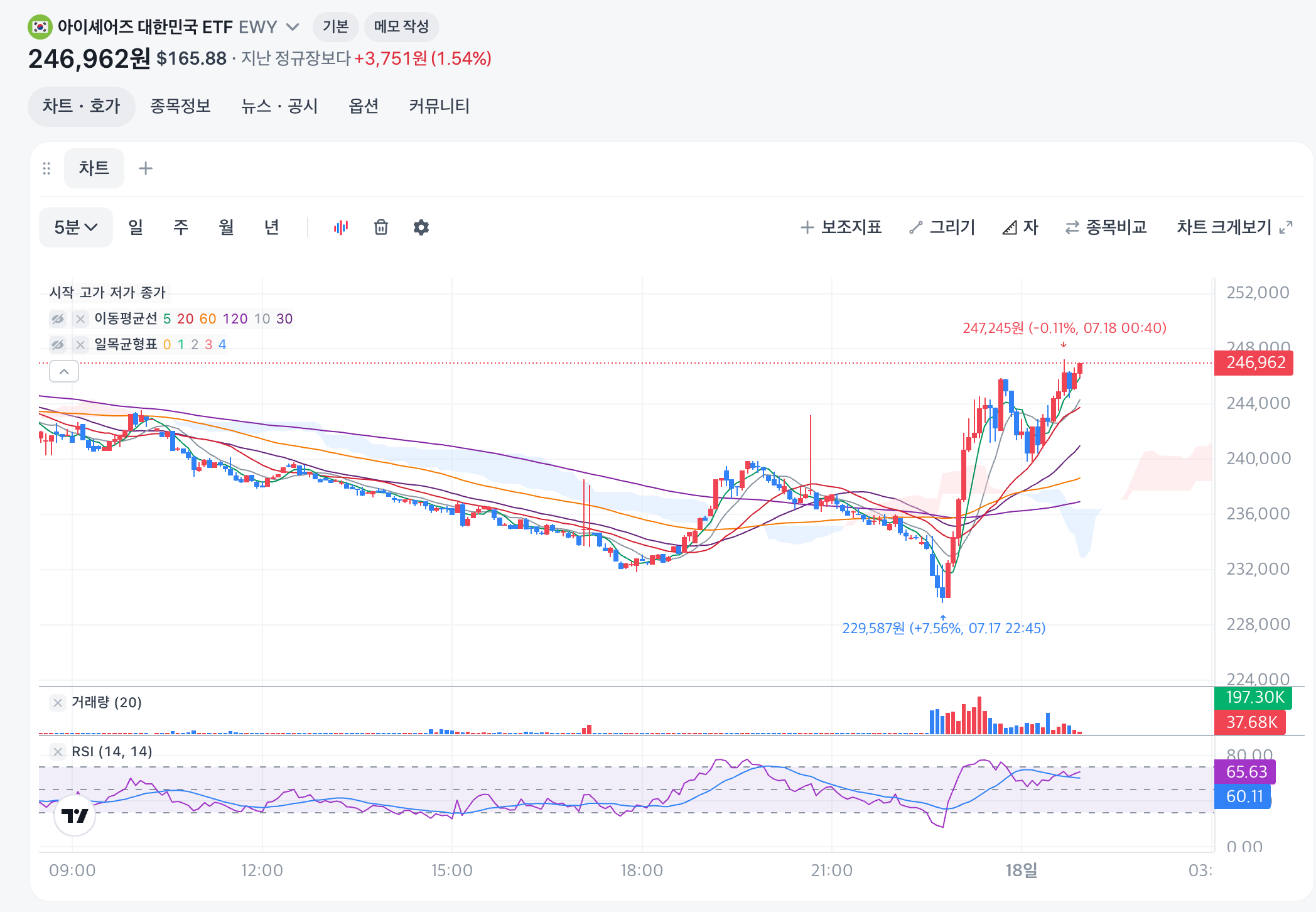Click the 37.68K volume label

1250,722
